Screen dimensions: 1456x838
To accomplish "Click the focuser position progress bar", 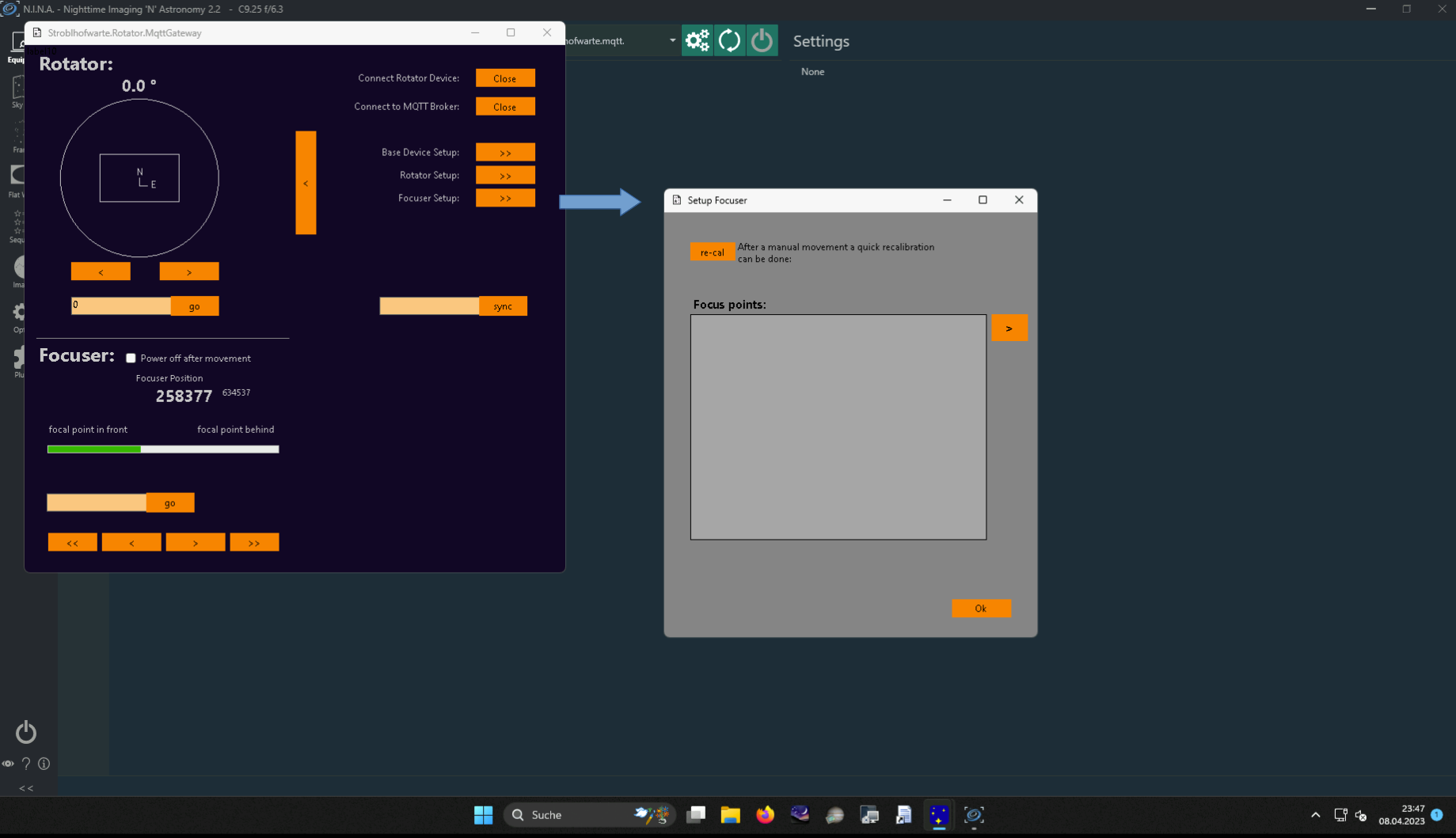I will [163, 449].
